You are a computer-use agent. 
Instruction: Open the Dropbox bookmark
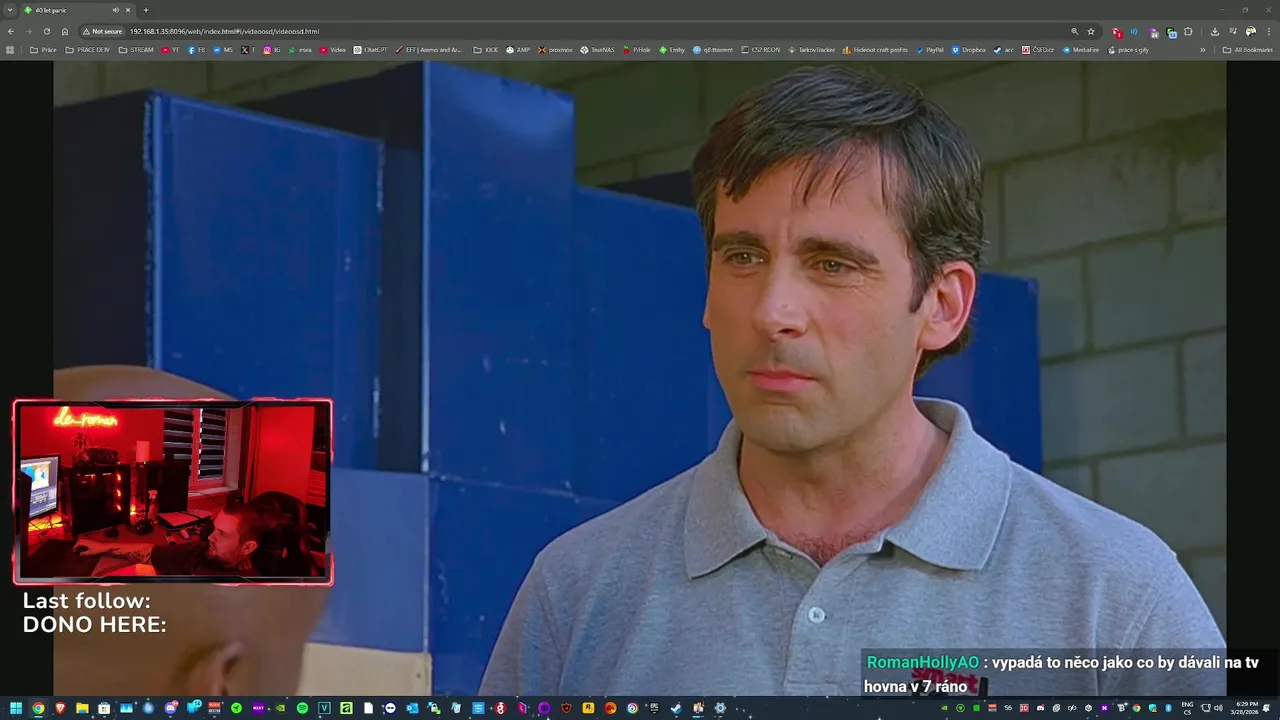coord(969,49)
